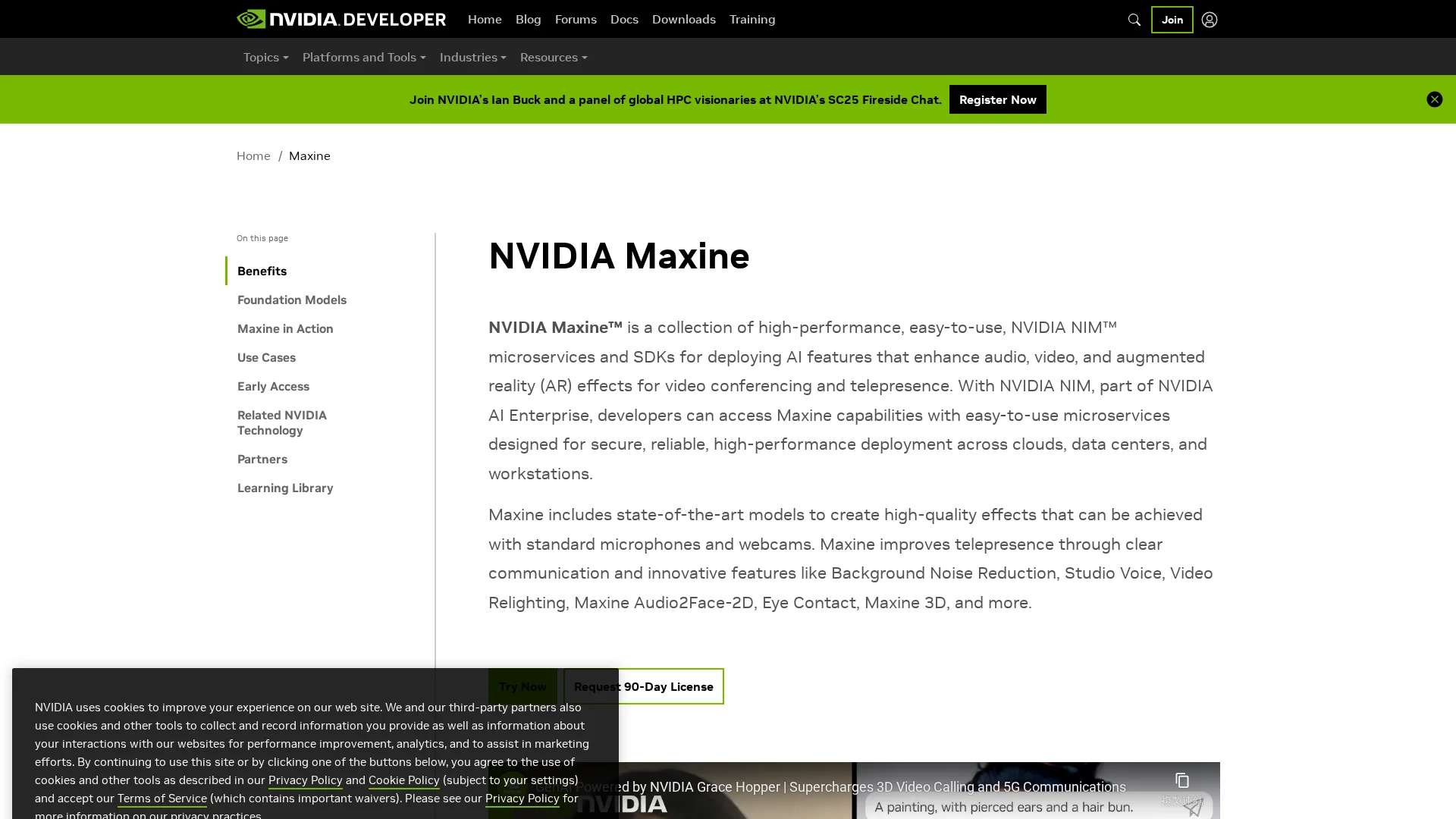Click the Register Now button
Viewport: 1456px width, 819px height.
(x=996, y=99)
